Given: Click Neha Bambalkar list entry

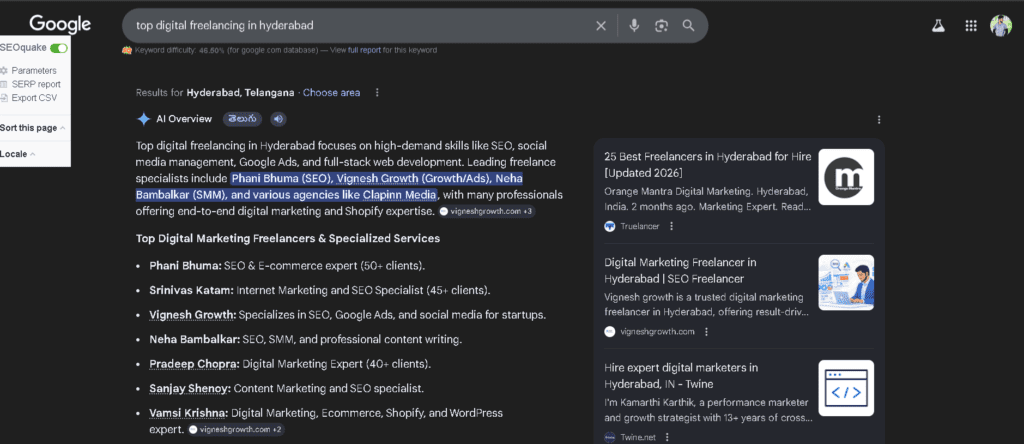Looking at the screenshot, I should tap(306, 340).
